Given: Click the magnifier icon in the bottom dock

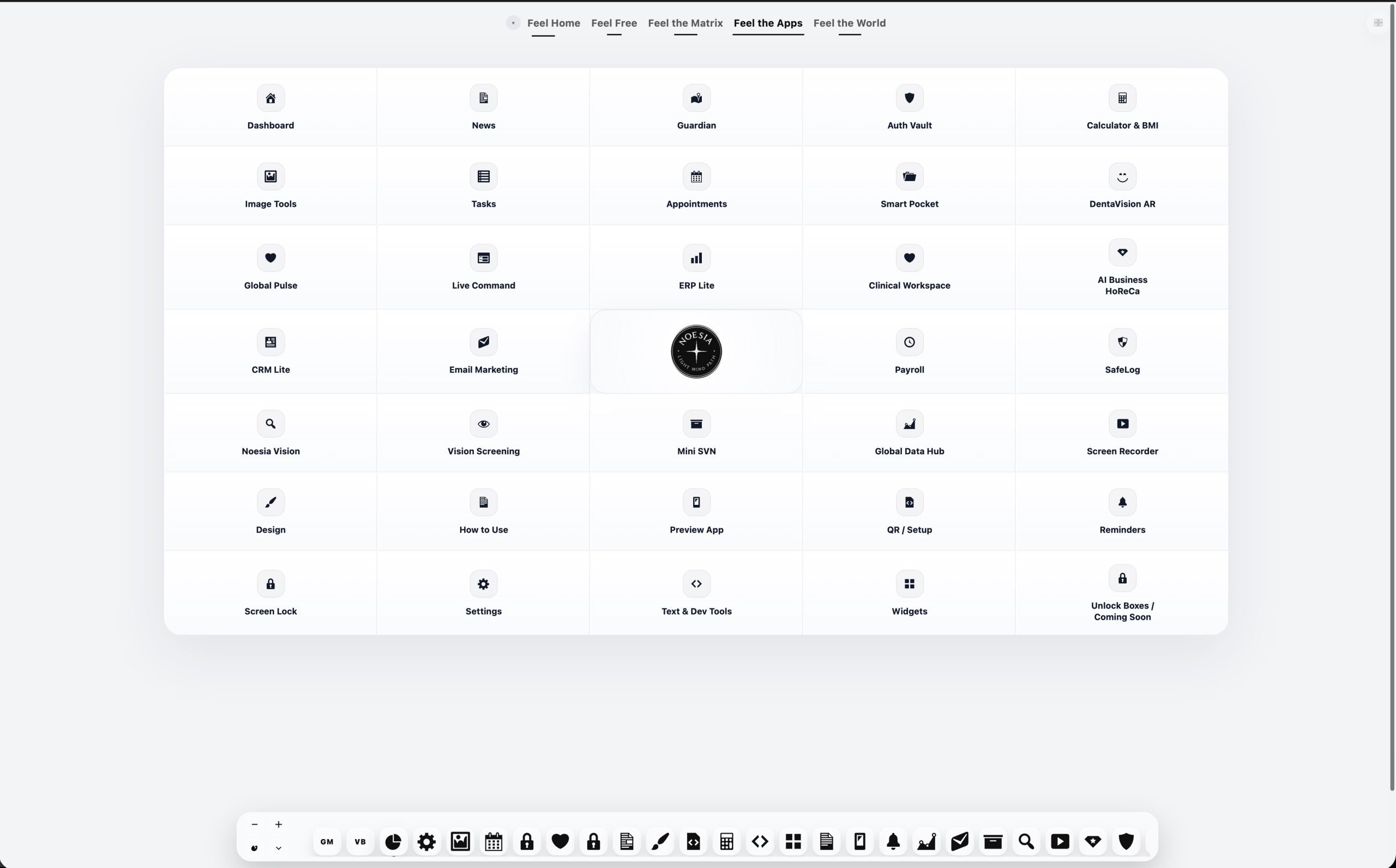Looking at the screenshot, I should (x=1026, y=842).
